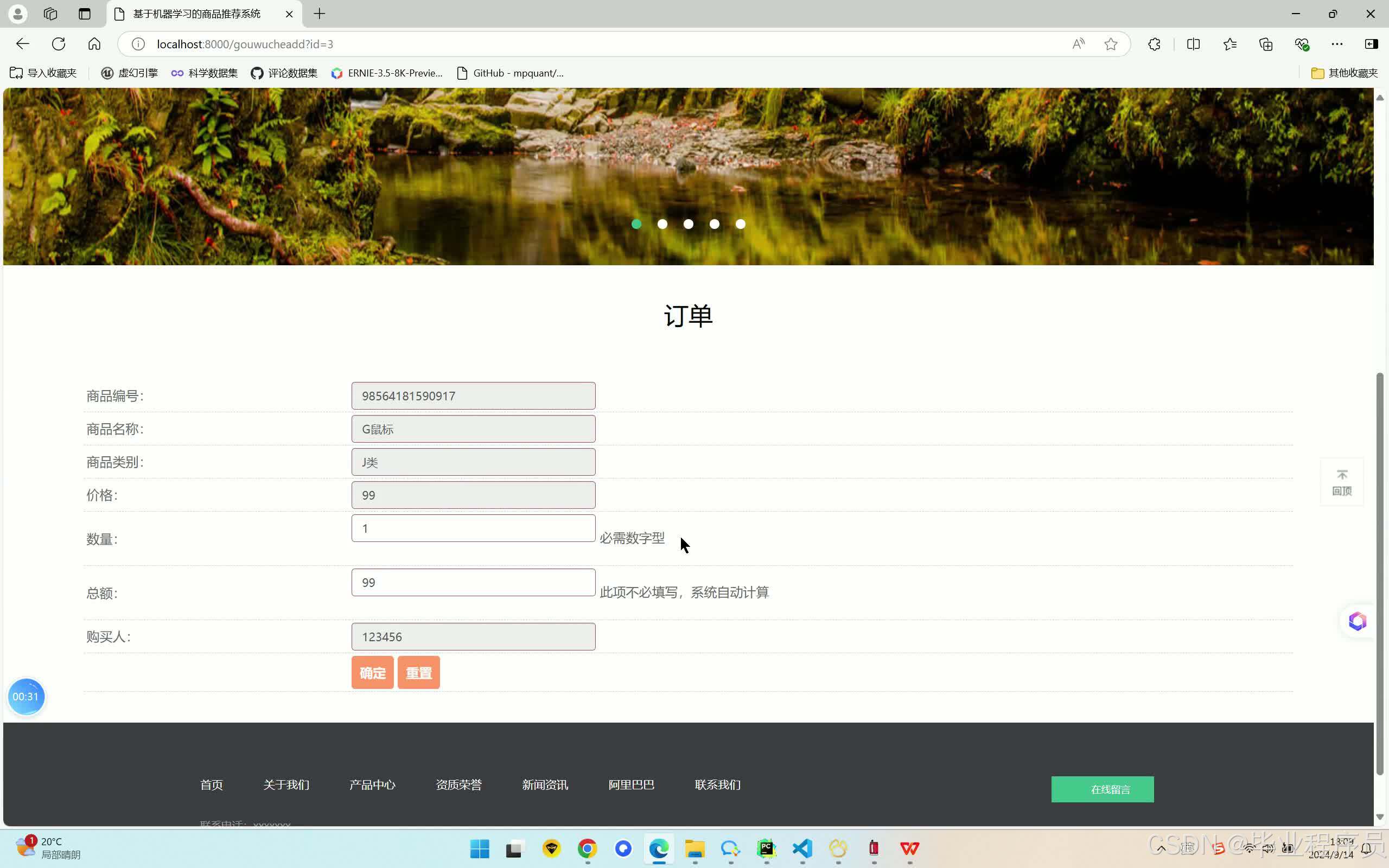Select the second carousel dot

(662, 224)
